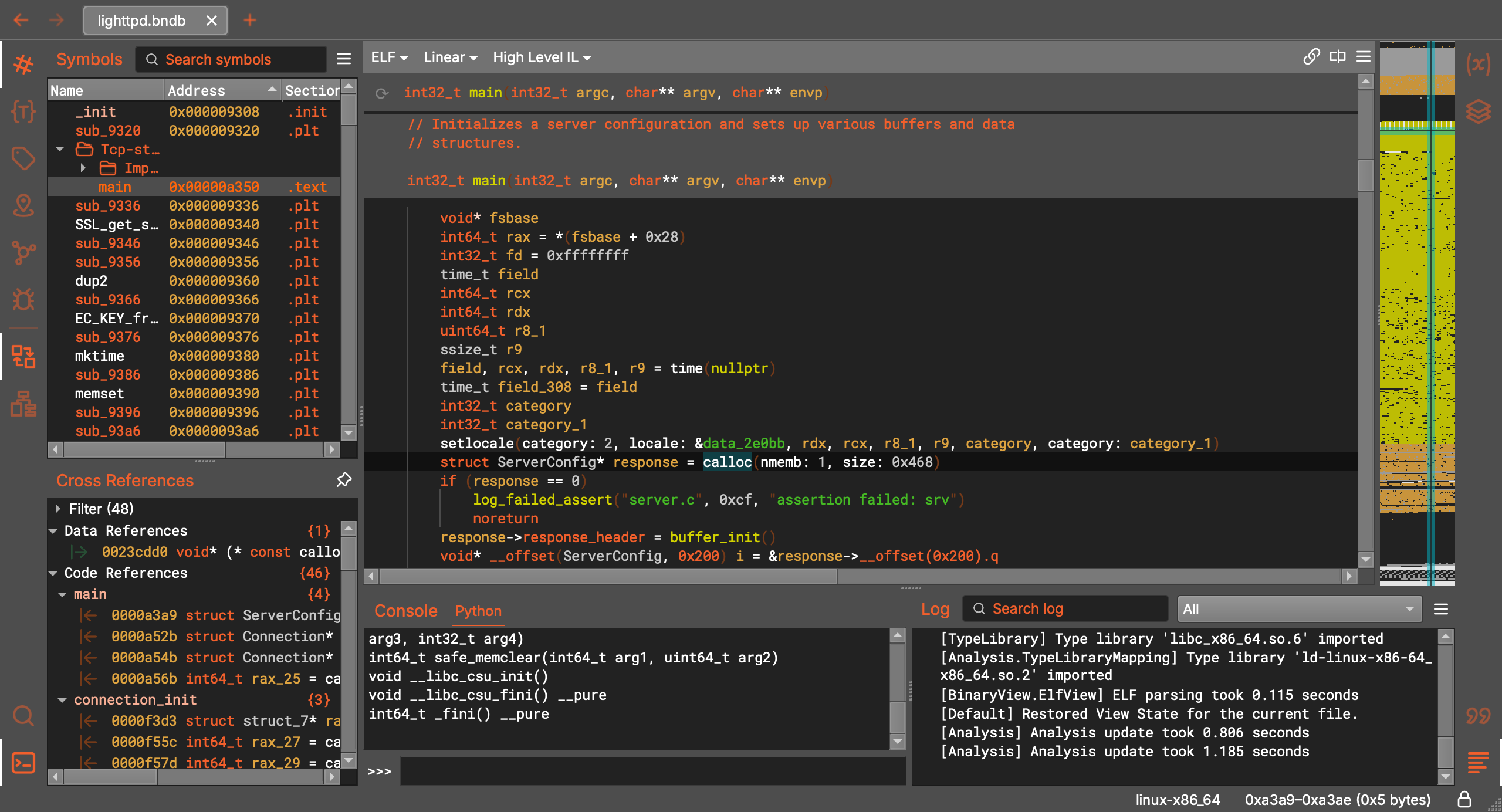Screen dimensions: 1502x812
Task: Select the lighttpd.bndb file tab
Action: click(x=141, y=21)
